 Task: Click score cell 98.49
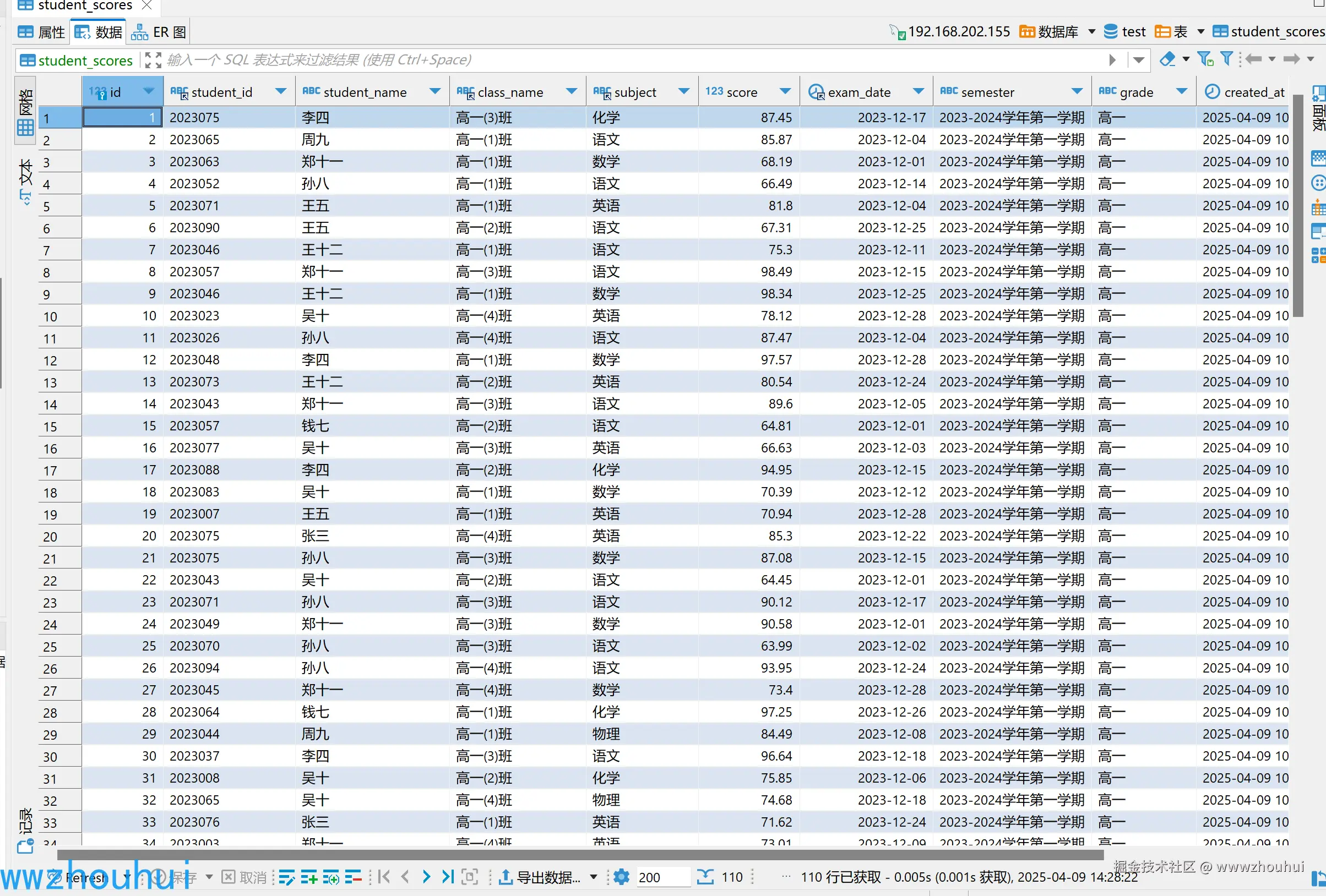coord(748,272)
